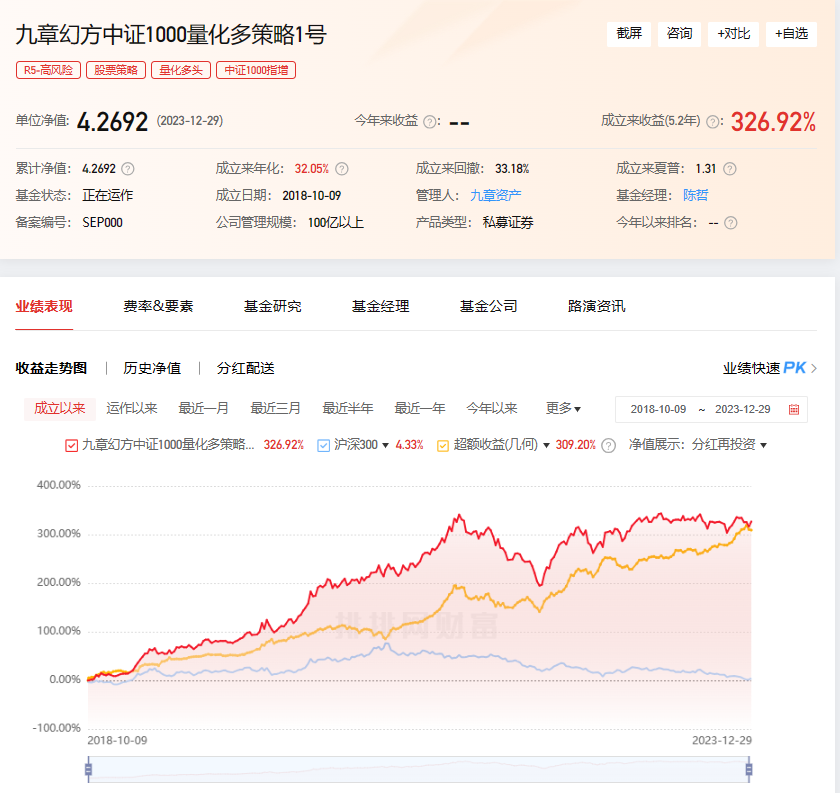Expand the 更多 time range dropdown
The width and height of the screenshot is (840, 793).
point(563,408)
